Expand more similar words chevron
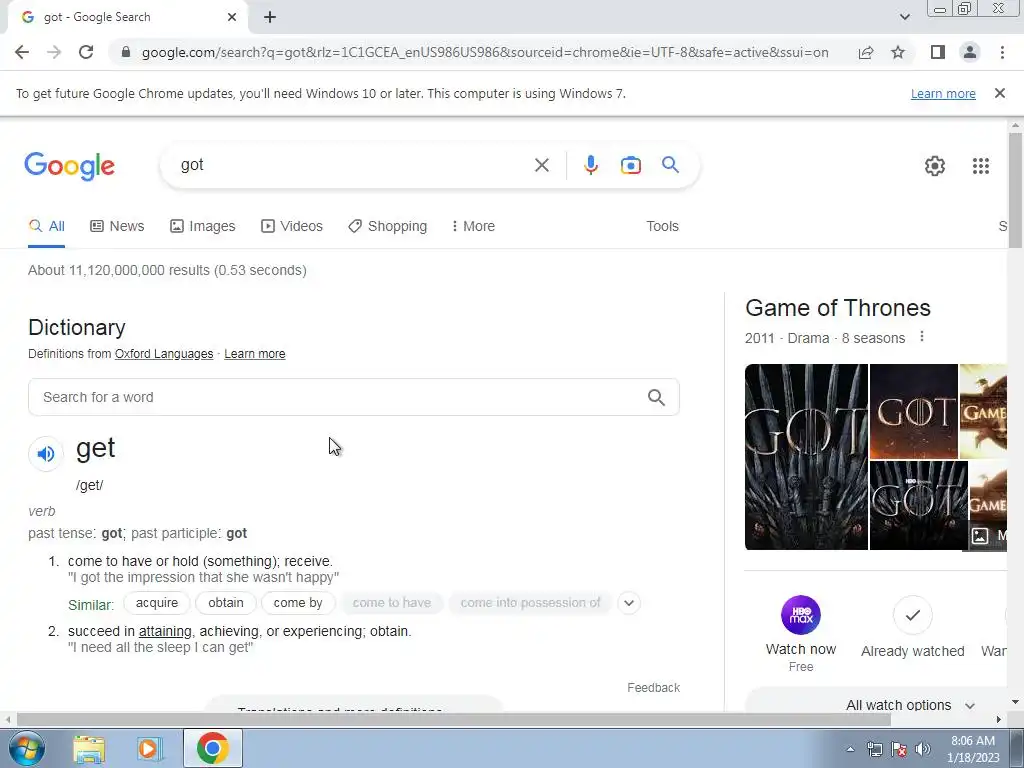Viewport: 1024px width, 768px height. (628, 603)
